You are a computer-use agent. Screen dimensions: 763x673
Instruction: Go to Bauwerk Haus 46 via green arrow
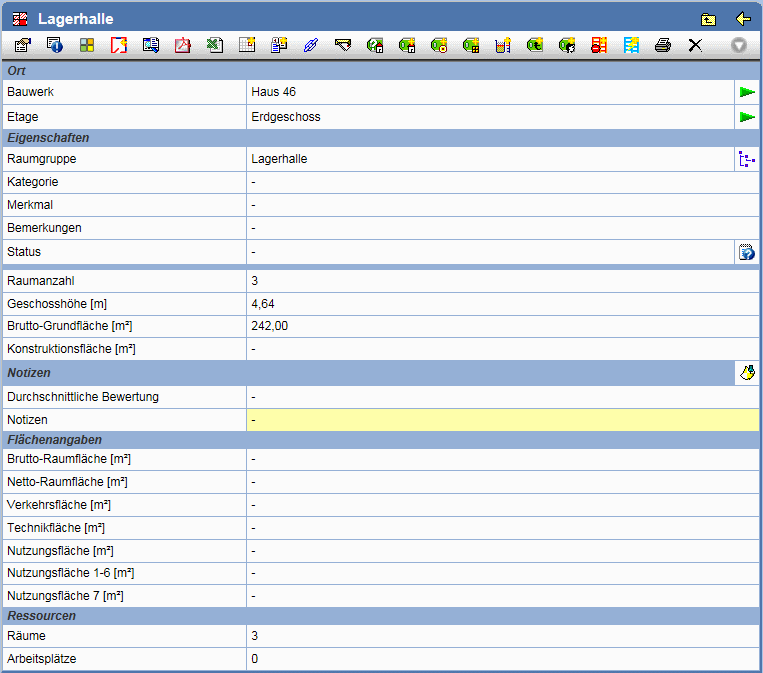747,92
